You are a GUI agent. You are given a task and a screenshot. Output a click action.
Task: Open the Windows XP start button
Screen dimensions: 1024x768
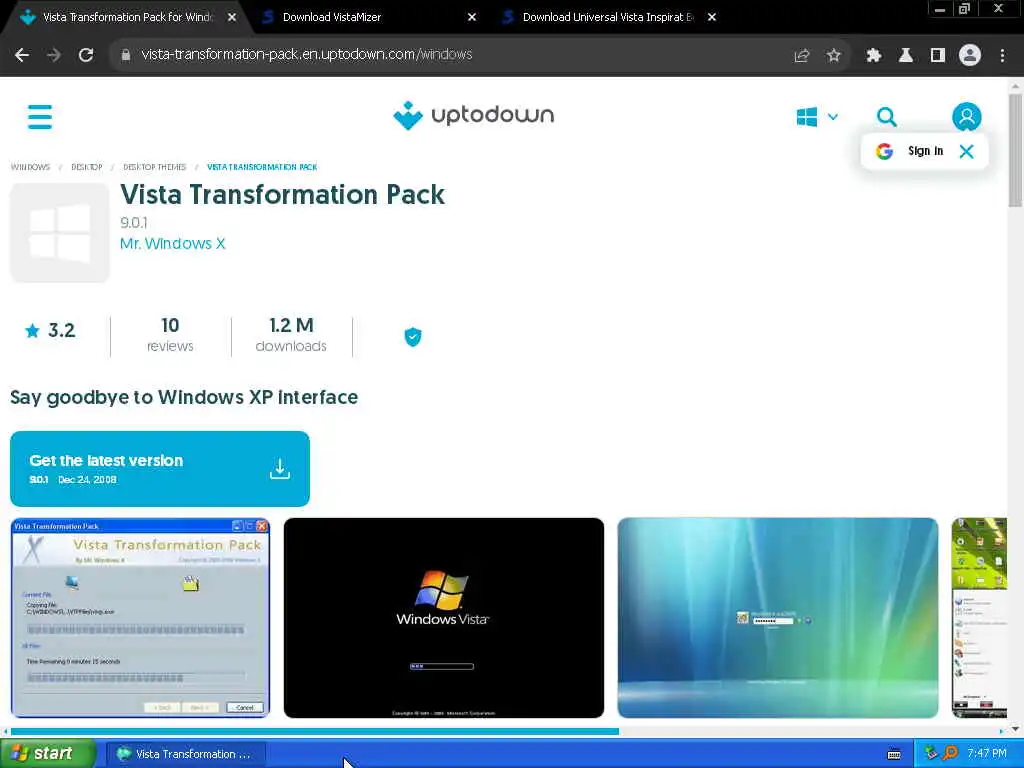click(48, 754)
